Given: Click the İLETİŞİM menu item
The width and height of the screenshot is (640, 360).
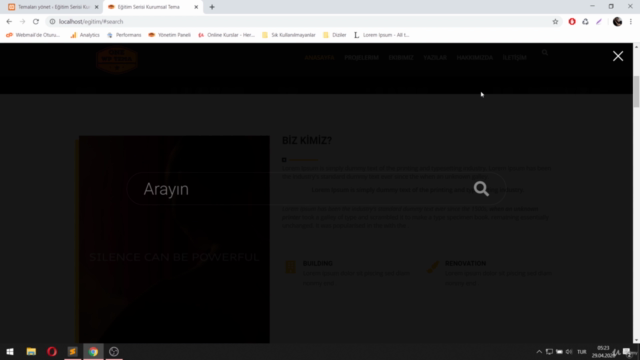Looking at the screenshot, I should [x=514, y=58].
